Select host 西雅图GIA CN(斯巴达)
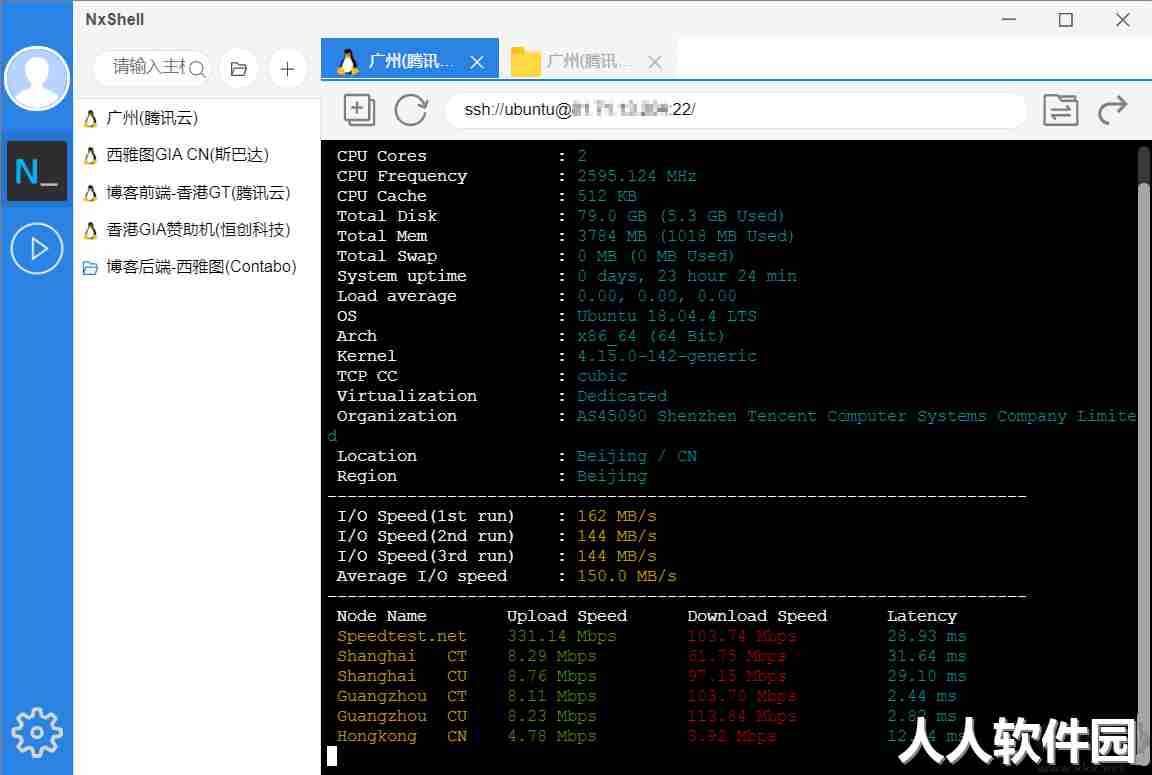Image resolution: width=1152 pixels, height=775 pixels. tap(198, 155)
